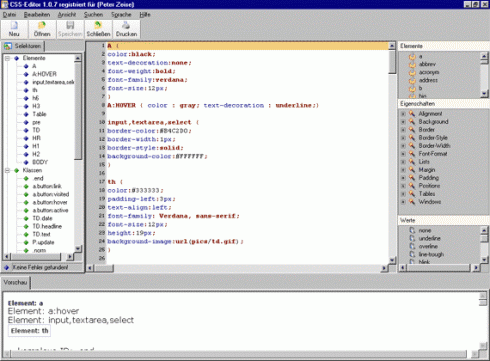490x361 pixels.
Task: Expand the Border-Width property group
Action: 403,146
